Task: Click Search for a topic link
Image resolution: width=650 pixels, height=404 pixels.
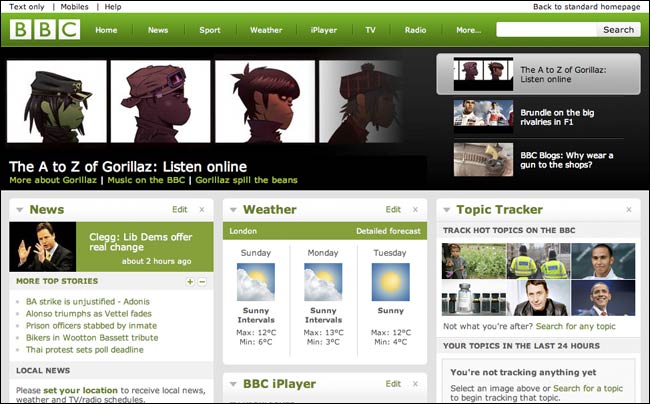Action: pyautogui.click(x=588, y=389)
